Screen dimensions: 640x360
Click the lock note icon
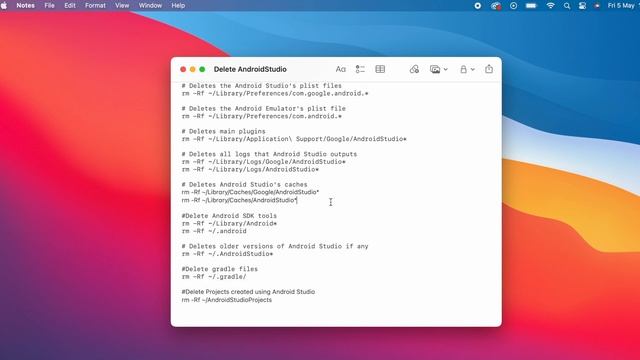pyautogui.click(x=463, y=69)
